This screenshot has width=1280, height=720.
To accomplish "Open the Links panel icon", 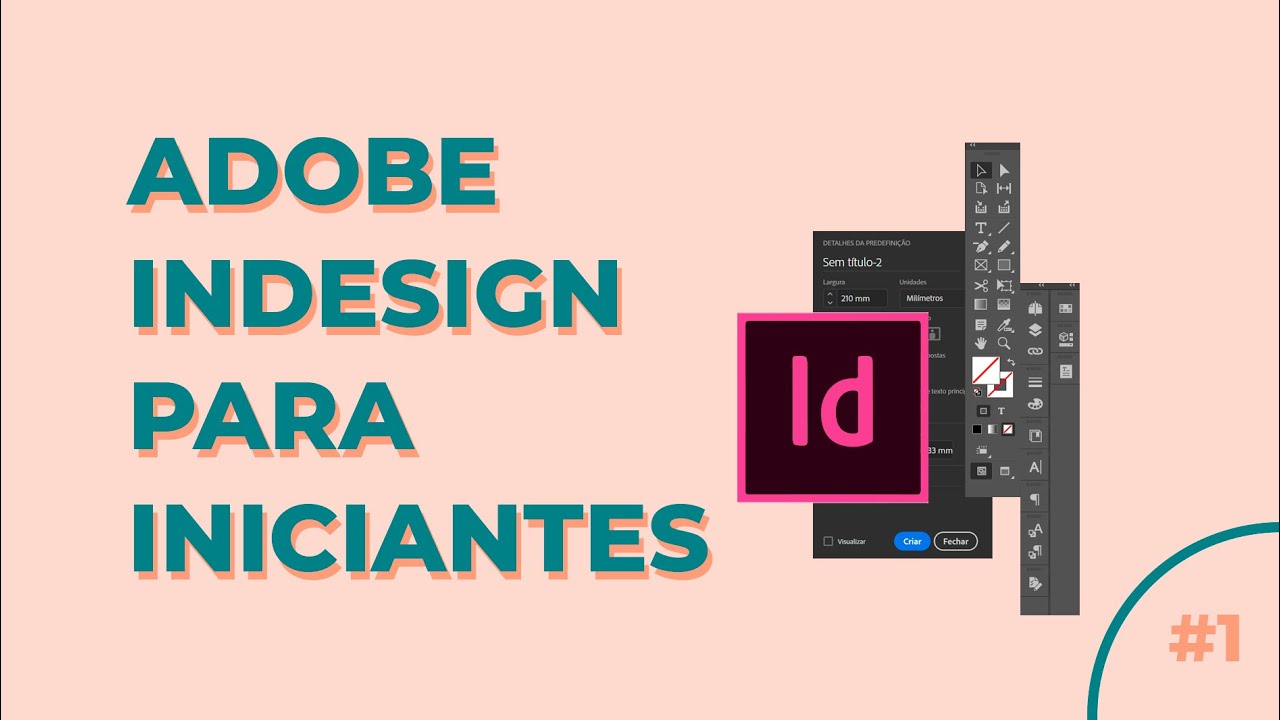I will (x=1035, y=351).
